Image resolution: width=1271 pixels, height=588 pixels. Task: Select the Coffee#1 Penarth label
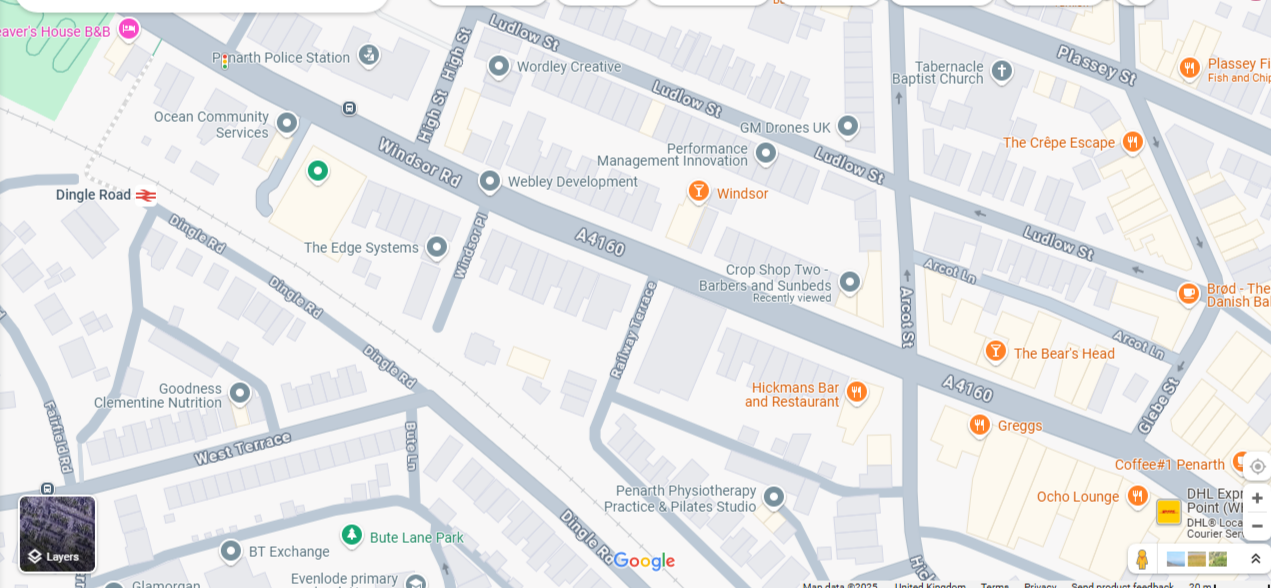click(x=1170, y=465)
